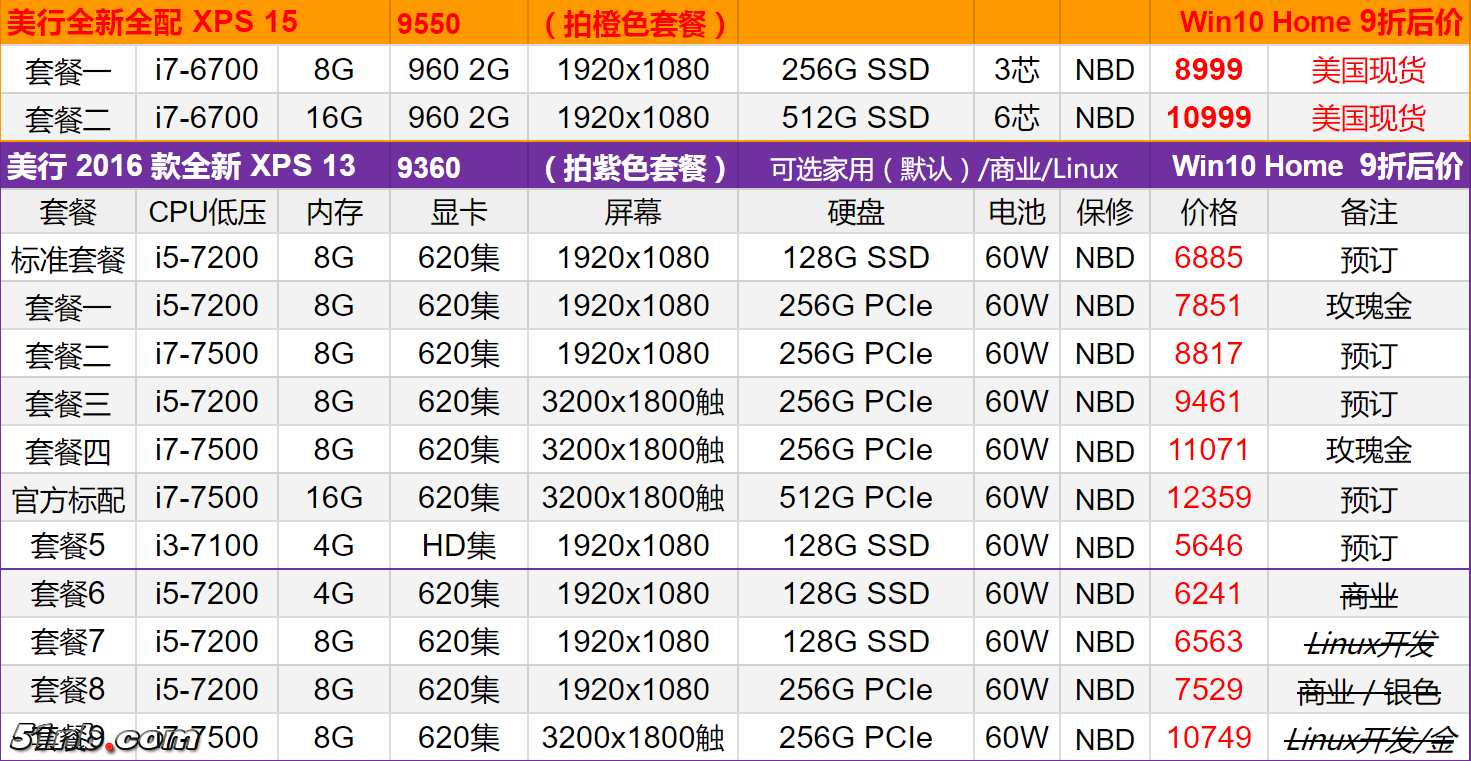The height and width of the screenshot is (761, 1471).
Task: Click 'Win10 Home 9折后价' in the purple XPS 13 header
Action: [x=1317, y=166]
